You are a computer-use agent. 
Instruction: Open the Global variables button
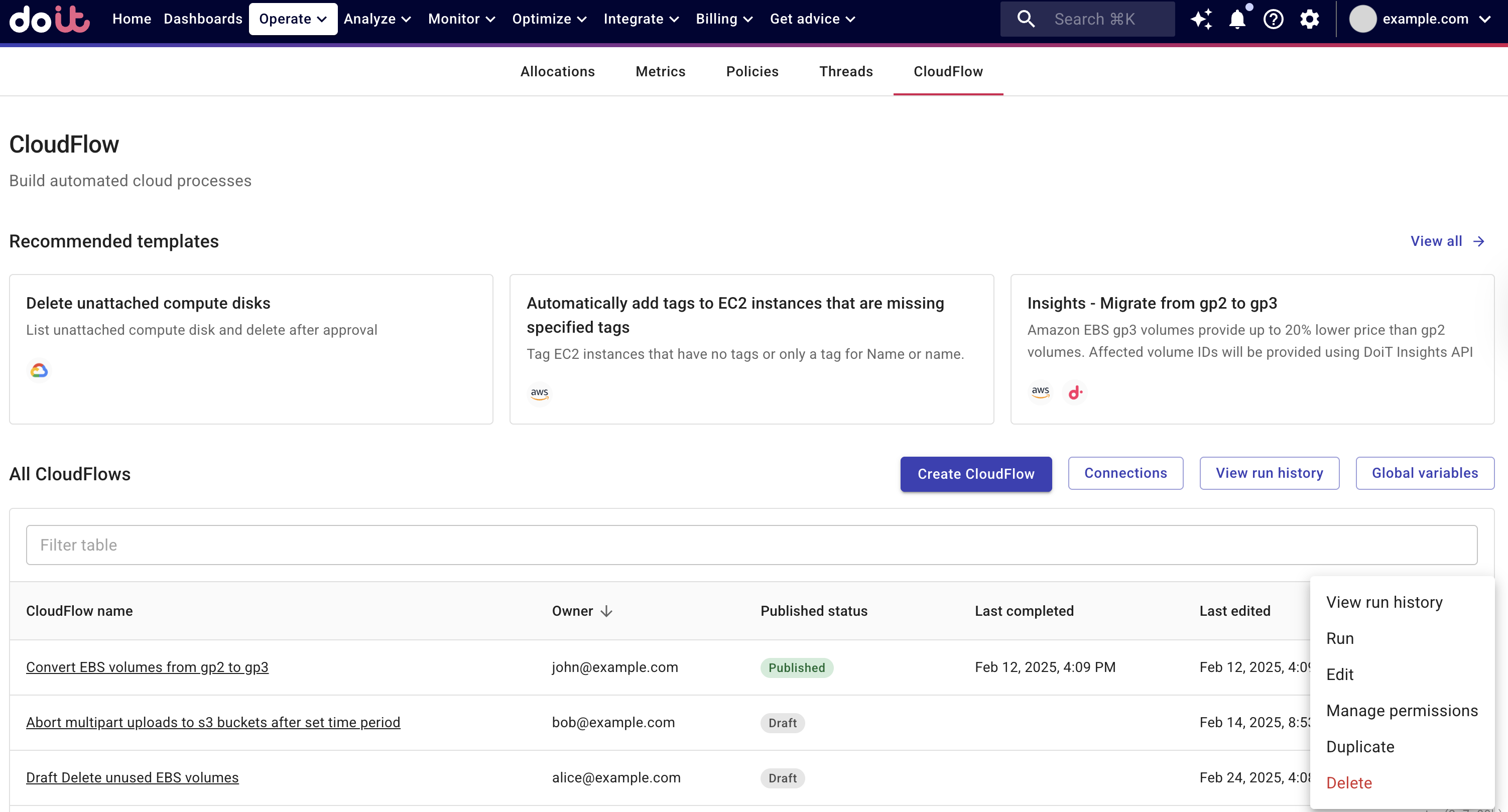(x=1424, y=473)
